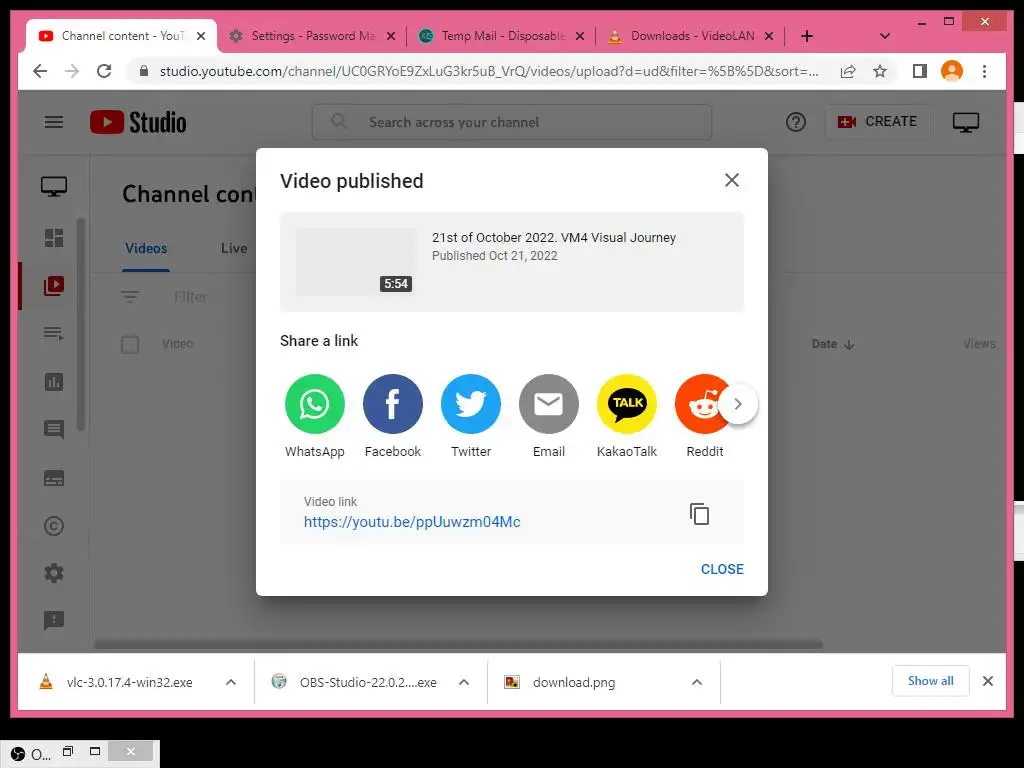This screenshot has height=768, width=1024.
Task: Share video on Twitter
Action: (471, 404)
